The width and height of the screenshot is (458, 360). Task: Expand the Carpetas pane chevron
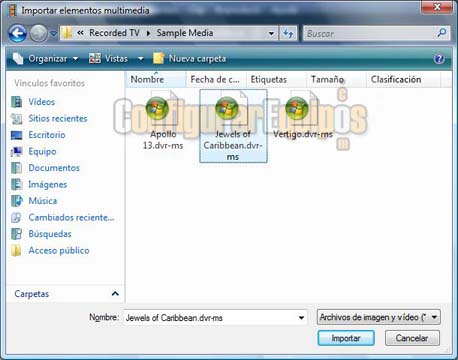click(x=115, y=294)
